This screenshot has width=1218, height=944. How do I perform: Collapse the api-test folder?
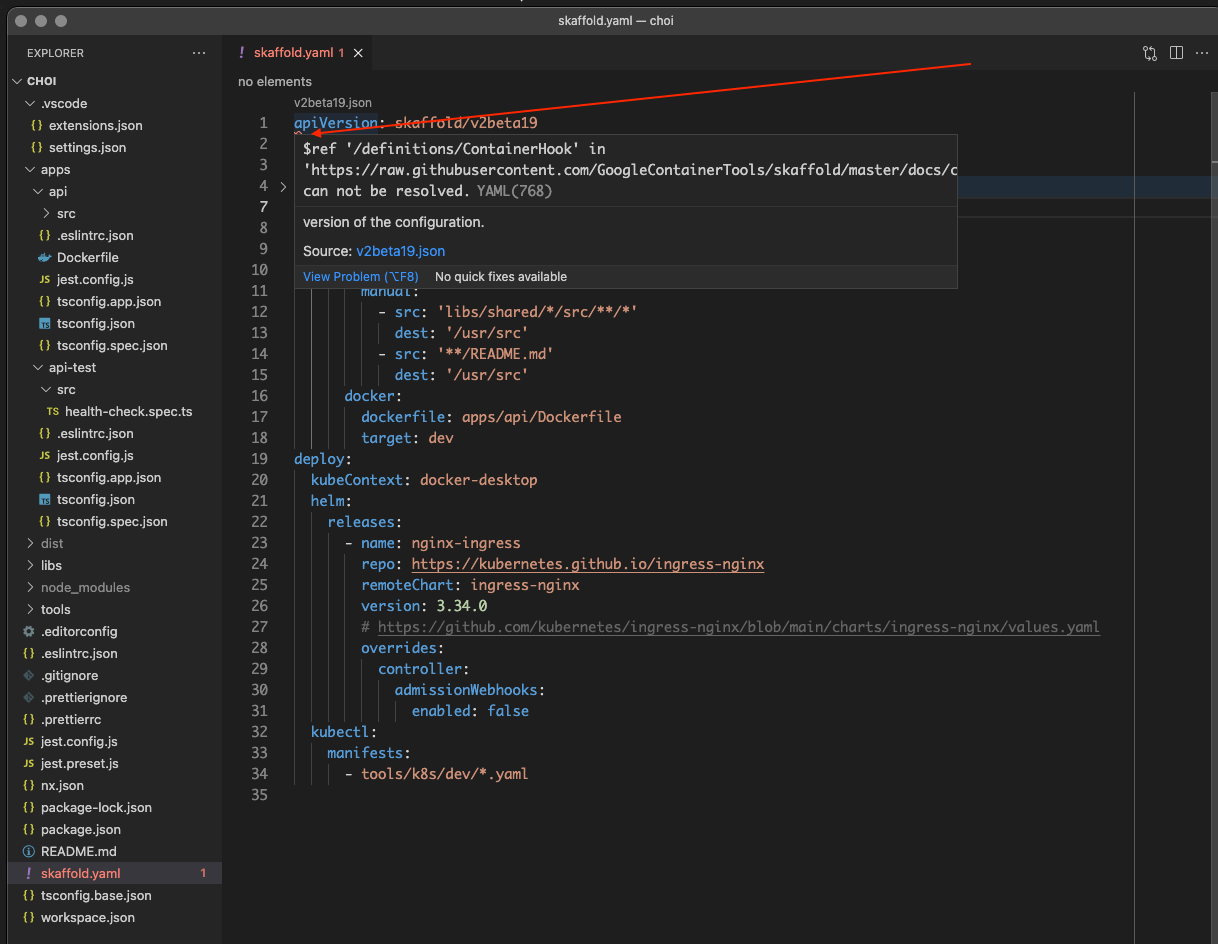point(37,367)
